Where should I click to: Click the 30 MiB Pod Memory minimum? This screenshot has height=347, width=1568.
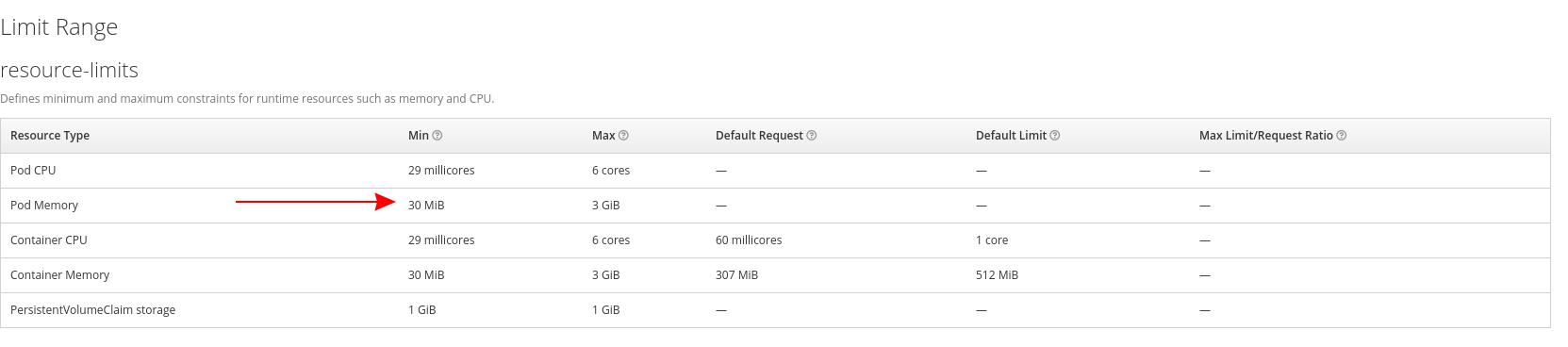pos(426,206)
